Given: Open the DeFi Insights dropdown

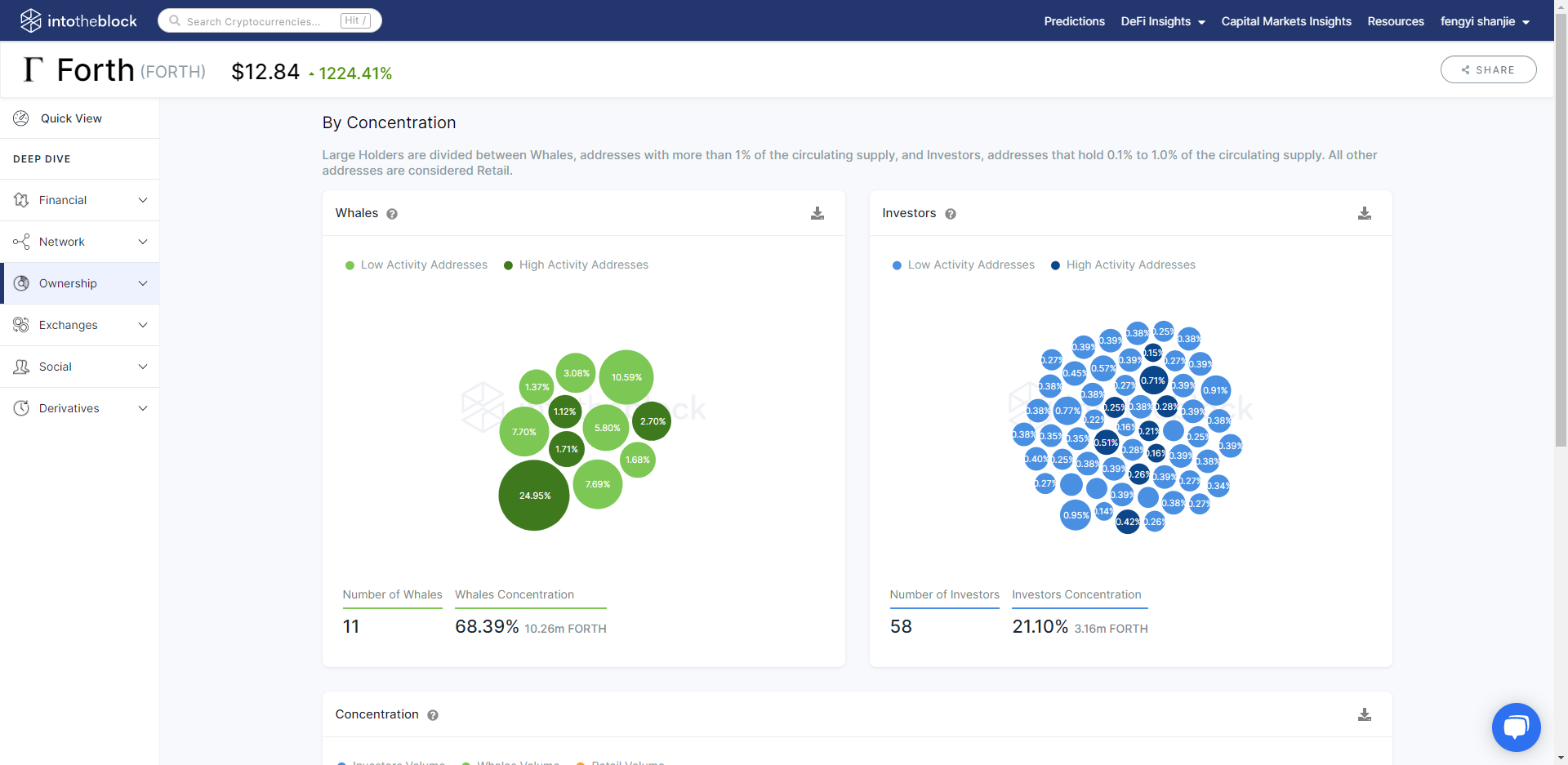Looking at the screenshot, I should click(x=1163, y=21).
